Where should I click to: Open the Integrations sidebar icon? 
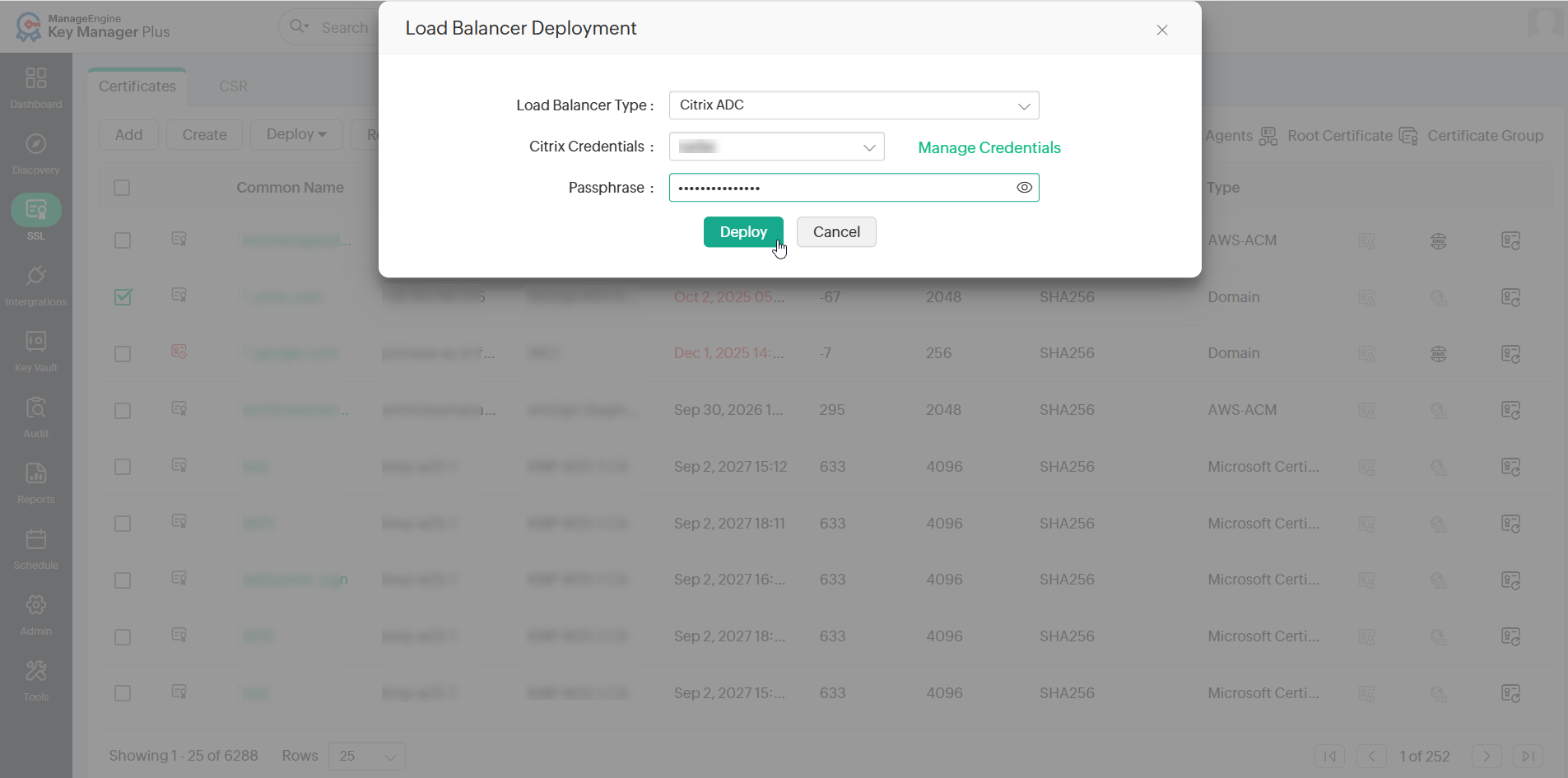click(36, 276)
